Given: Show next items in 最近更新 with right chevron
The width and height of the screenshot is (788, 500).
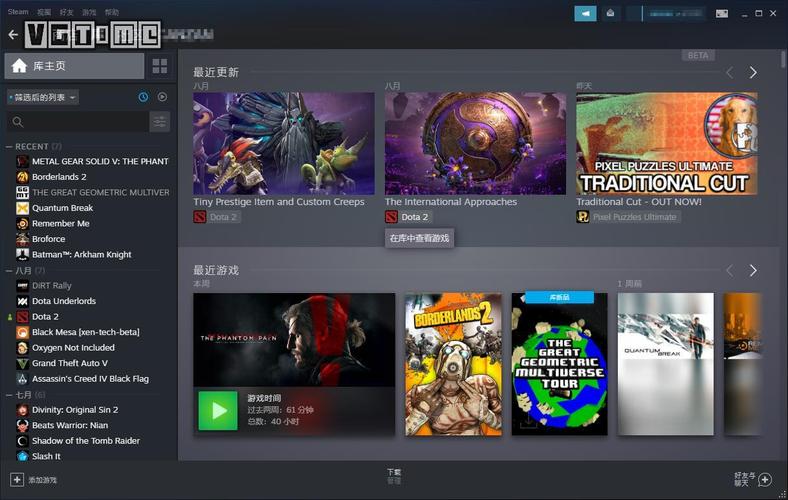Looking at the screenshot, I should [x=752, y=73].
